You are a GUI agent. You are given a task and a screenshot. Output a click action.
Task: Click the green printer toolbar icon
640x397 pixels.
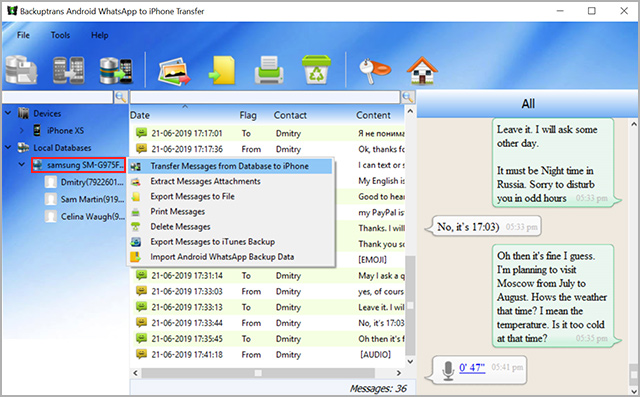[269, 70]
